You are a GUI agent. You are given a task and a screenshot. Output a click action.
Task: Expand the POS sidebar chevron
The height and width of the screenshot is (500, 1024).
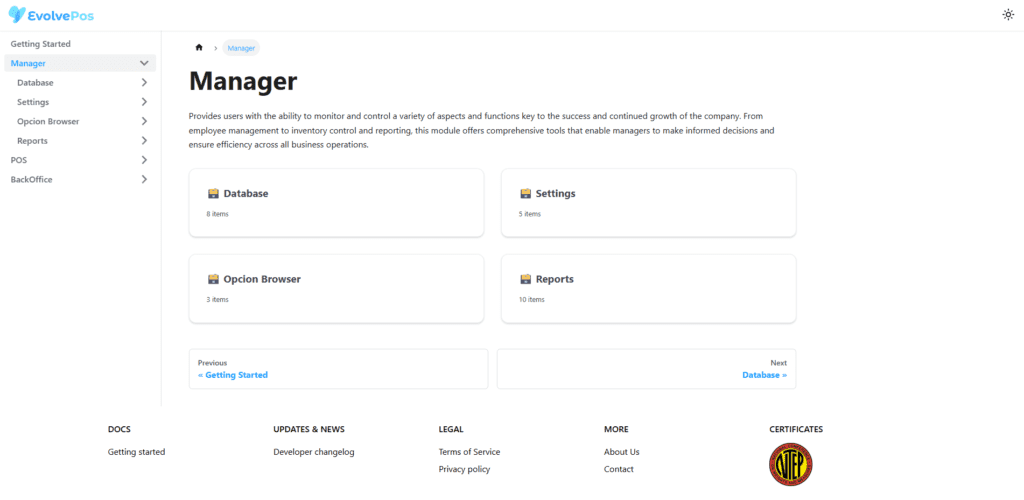tap(144, 160)
